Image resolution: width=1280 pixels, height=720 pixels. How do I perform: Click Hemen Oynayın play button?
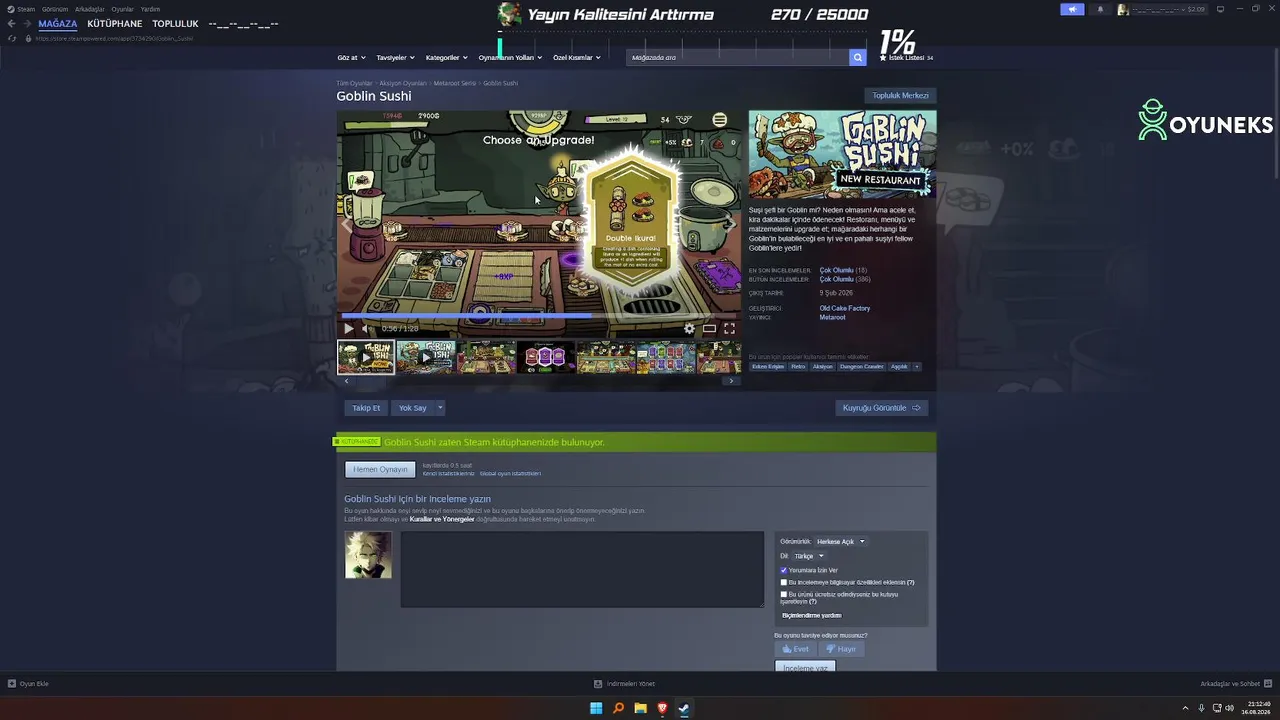tap(380, 469)
